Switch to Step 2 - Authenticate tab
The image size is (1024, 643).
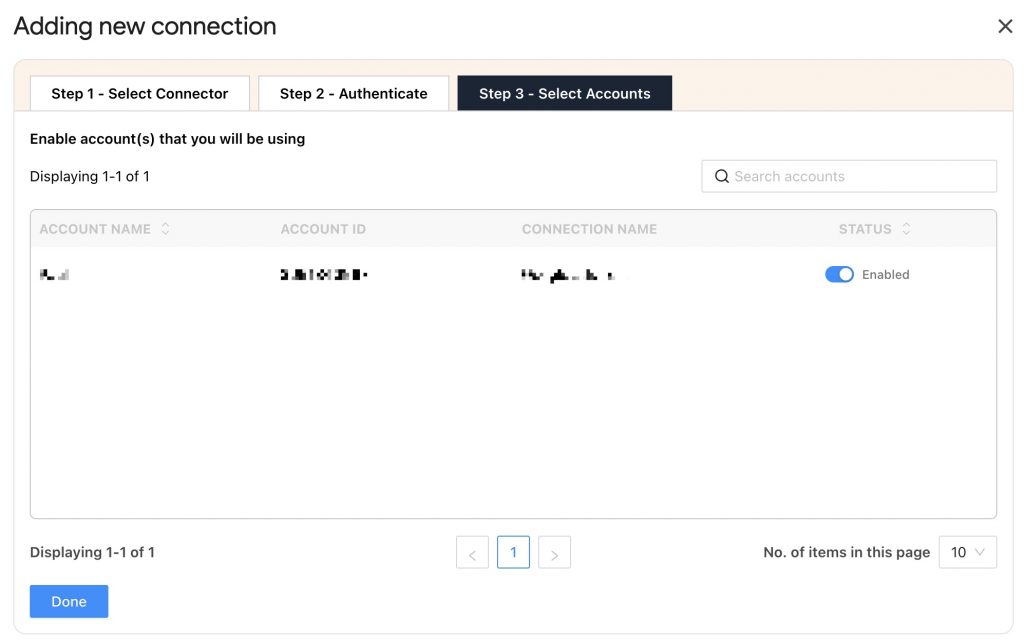[353, 93]
